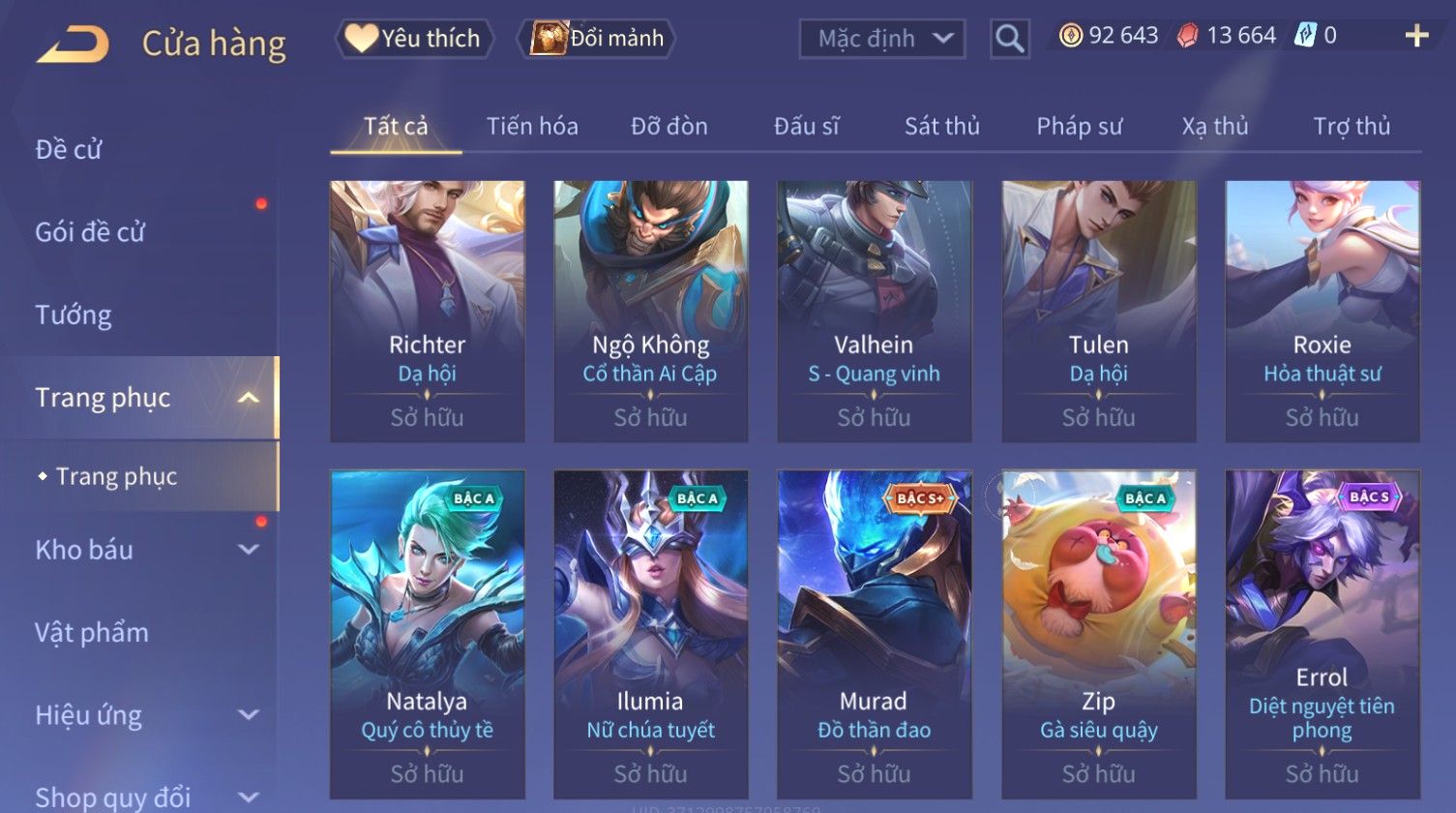Click the heart icon for Yêu thích

(360, 39)
